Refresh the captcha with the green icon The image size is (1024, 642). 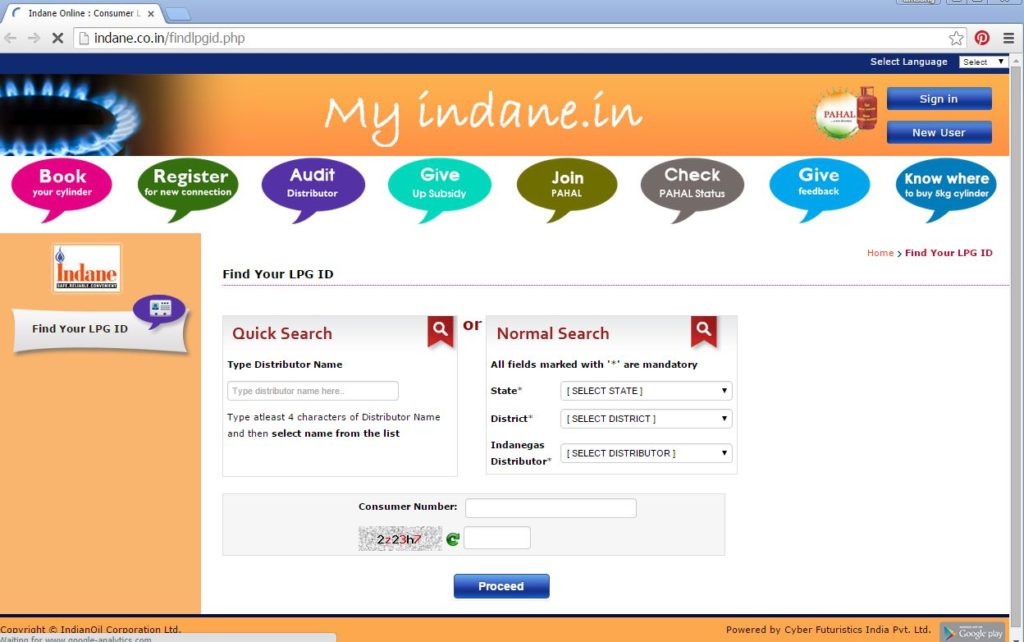pyautogui.click(x=453, y=539)
